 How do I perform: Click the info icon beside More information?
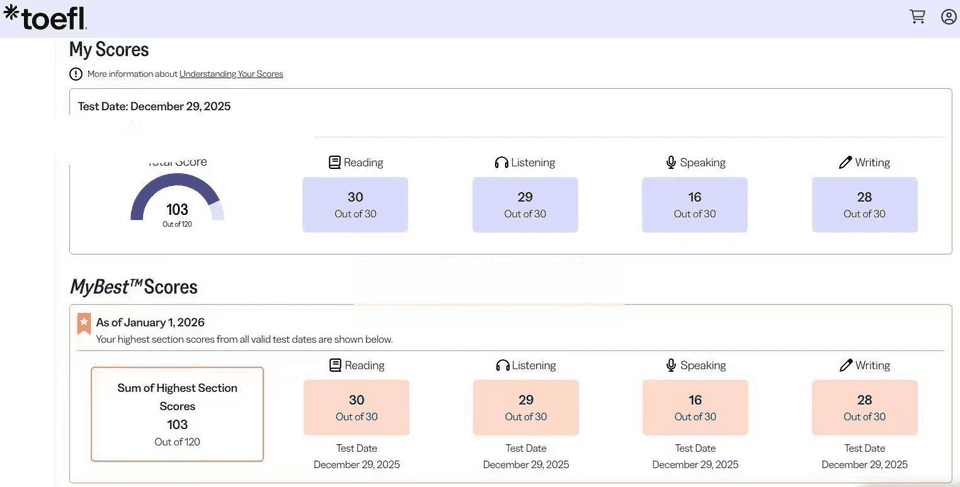click(x=76, y=74)
